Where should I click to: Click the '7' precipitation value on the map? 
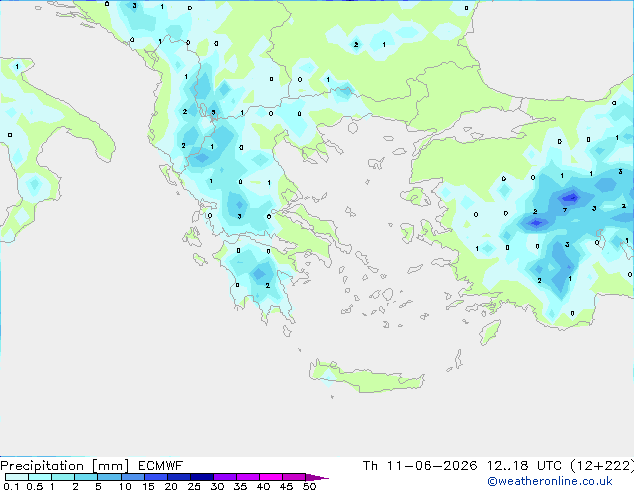[565, 210]
